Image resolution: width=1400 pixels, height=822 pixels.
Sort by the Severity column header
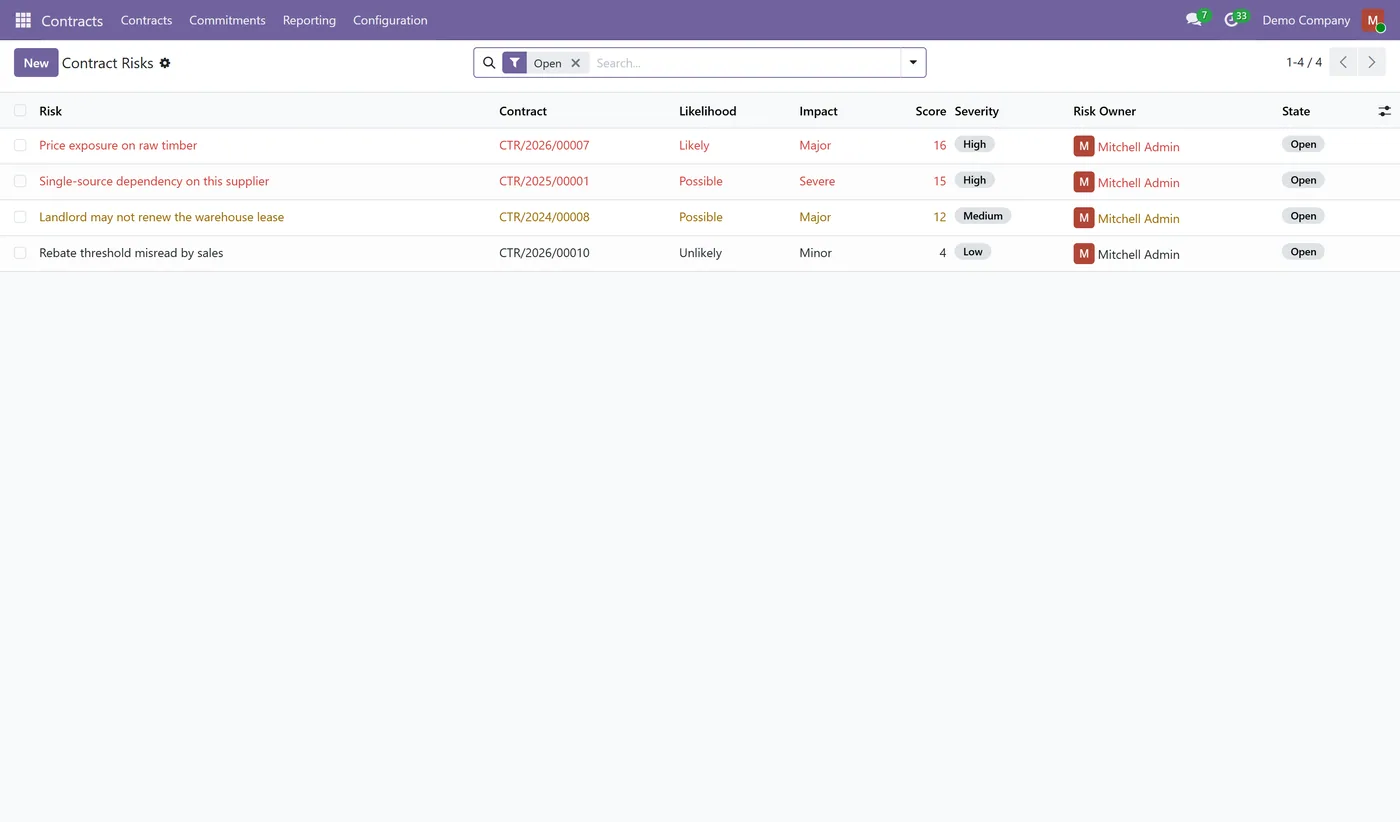(977, 111)
